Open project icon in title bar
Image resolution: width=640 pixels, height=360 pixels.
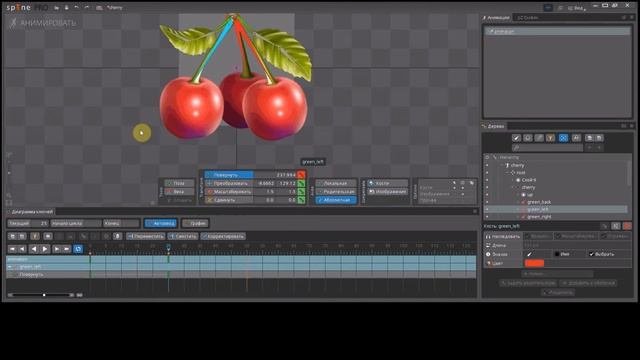[x=56, y=7]
